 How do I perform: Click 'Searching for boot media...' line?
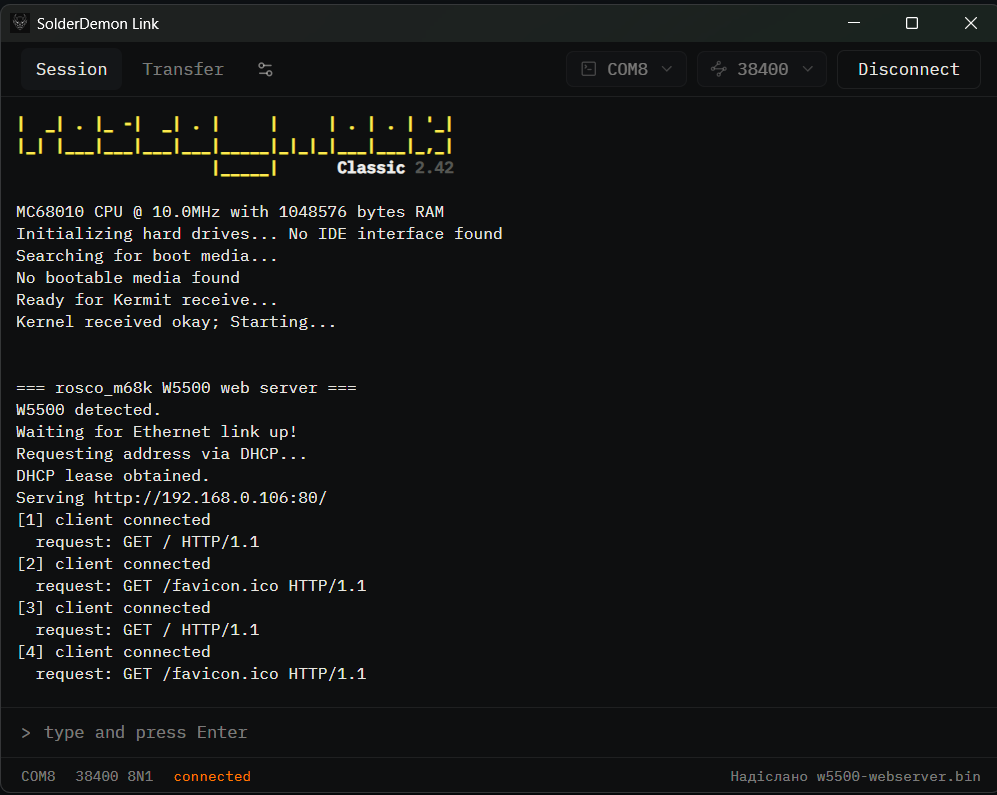[146, 256]
